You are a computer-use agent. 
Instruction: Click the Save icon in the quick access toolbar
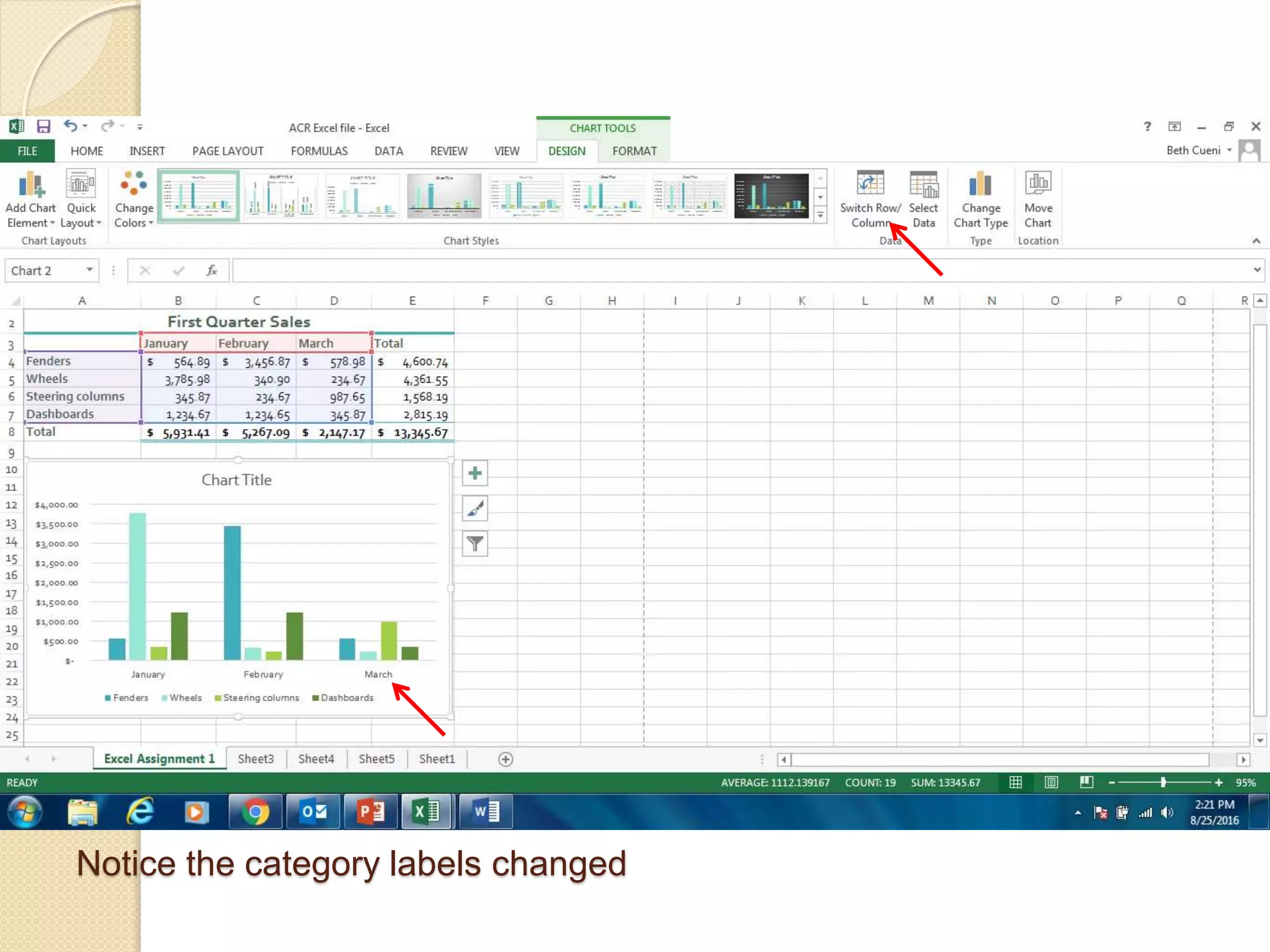pos(43,127)
